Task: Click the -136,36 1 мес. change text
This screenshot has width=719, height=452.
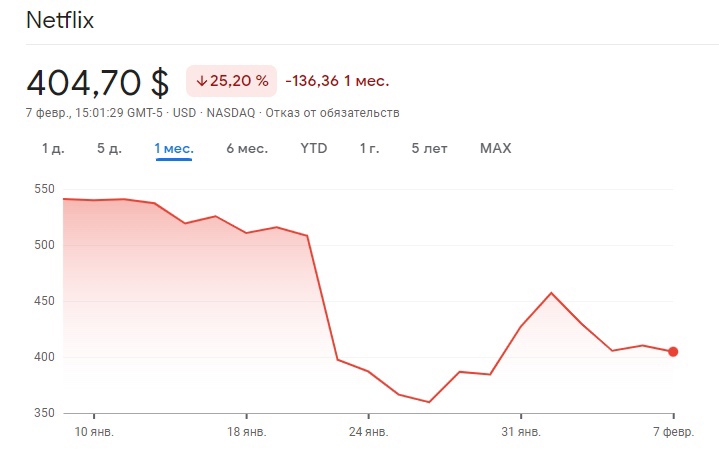Action: [337, 81]
